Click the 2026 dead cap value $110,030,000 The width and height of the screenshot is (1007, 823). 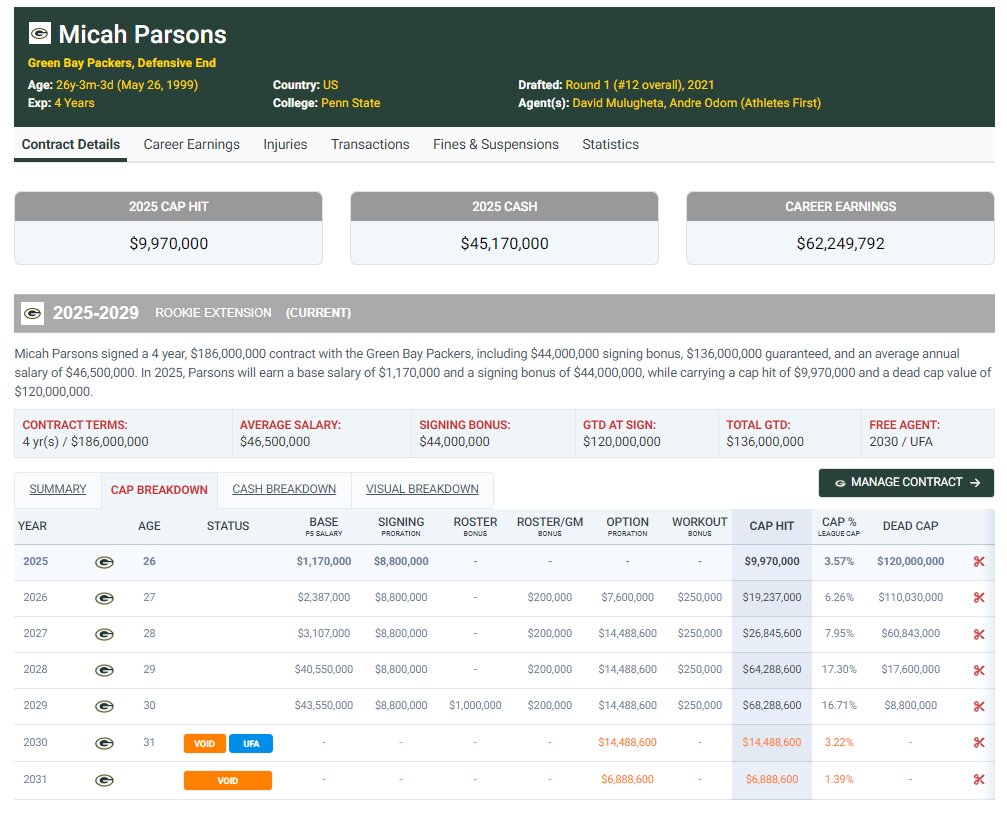pyautogui.click(x=911, y=597)
